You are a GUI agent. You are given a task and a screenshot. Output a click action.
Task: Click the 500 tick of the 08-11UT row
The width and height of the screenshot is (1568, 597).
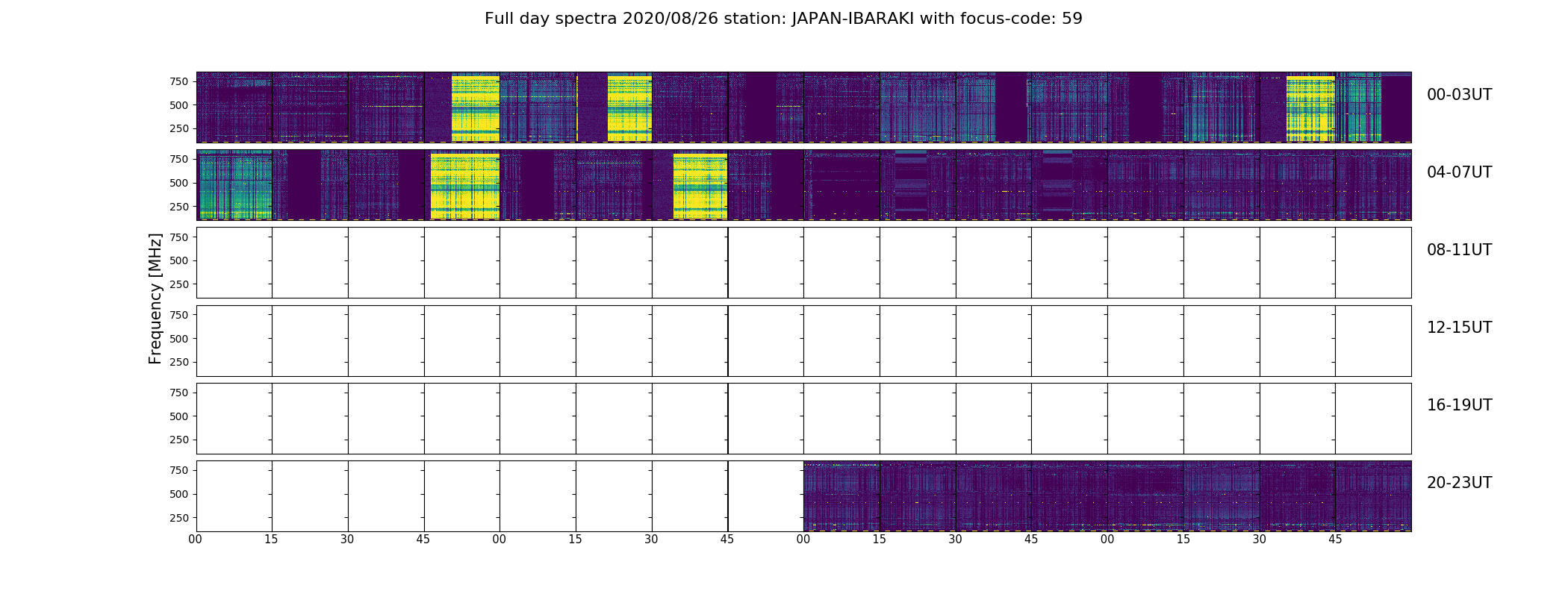click(179, 260)
